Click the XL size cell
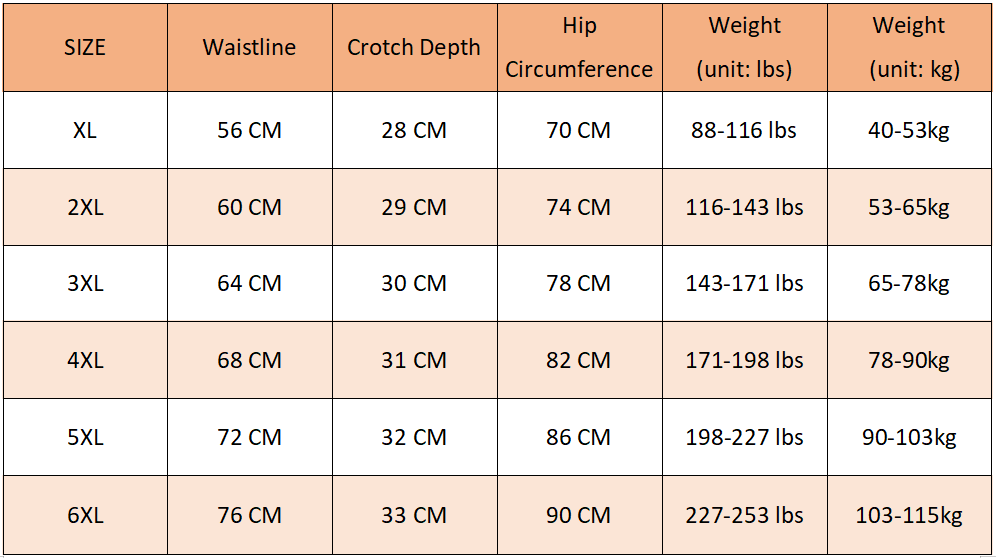996x558 pixels. (85, 130)
